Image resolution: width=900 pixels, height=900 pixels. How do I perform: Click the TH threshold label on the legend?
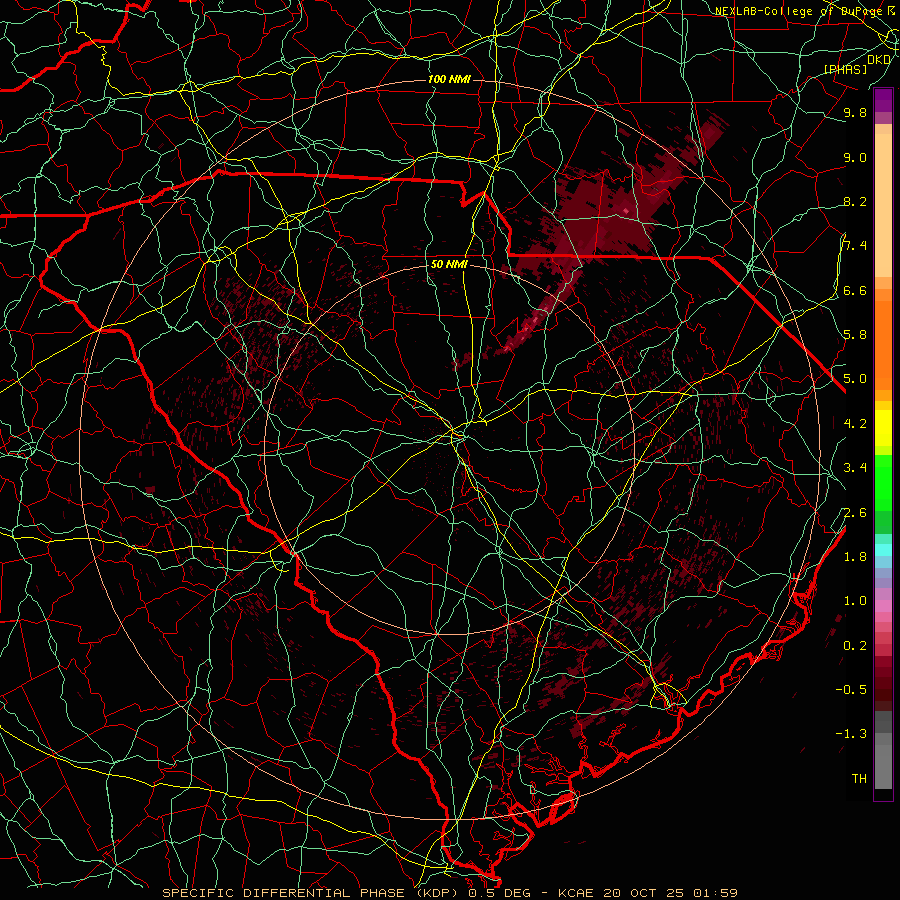point(859,778)
